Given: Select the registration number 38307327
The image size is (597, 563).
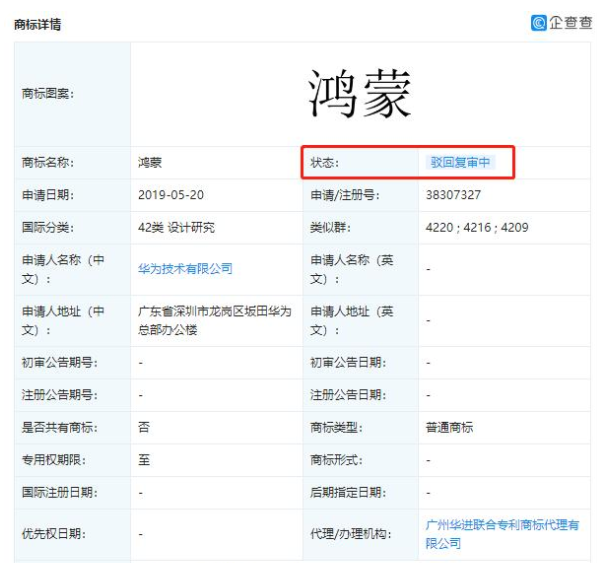Looking at the screenshot, I should (453, 195).
